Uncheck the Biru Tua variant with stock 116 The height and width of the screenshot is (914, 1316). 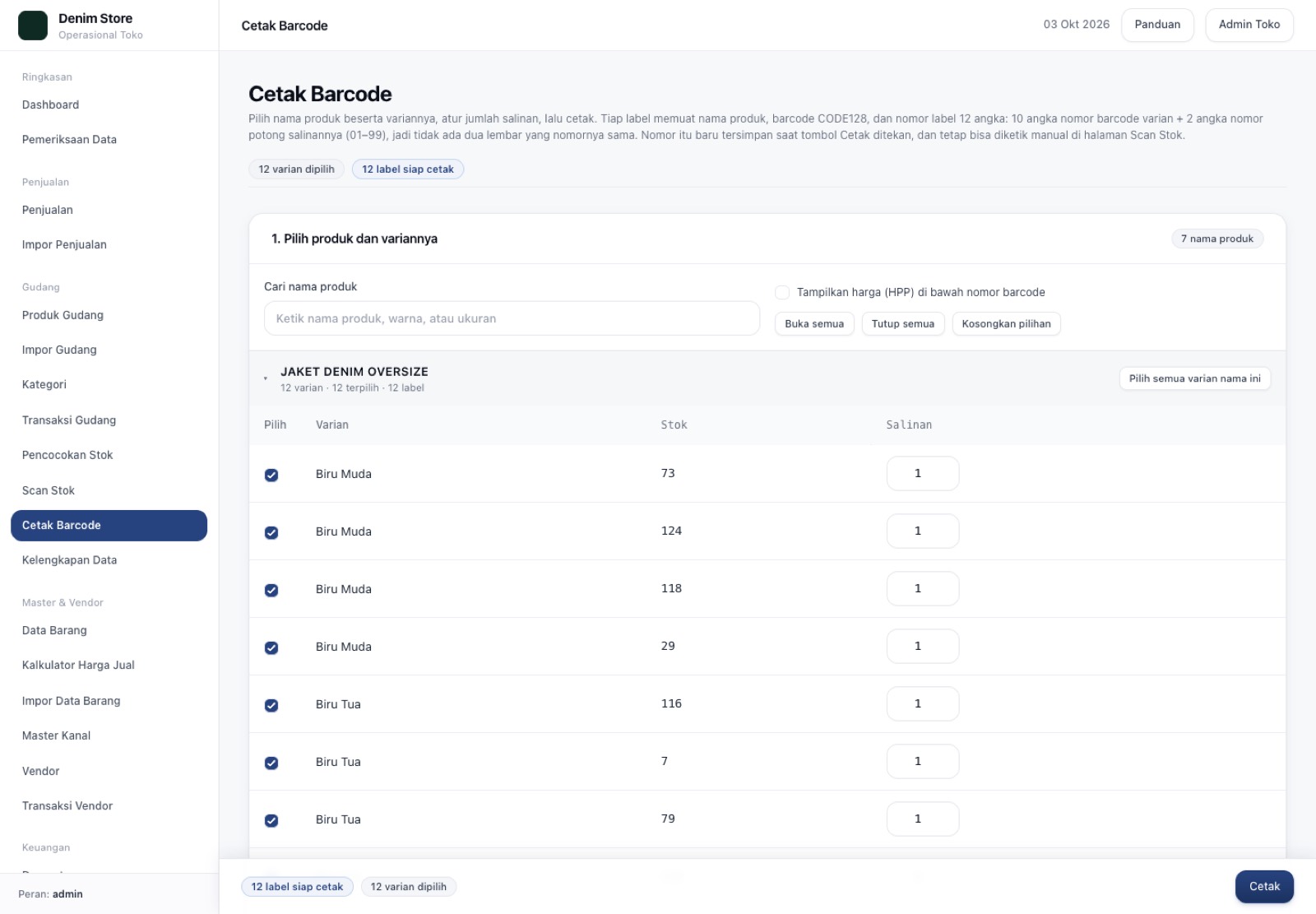click(271, 705)
